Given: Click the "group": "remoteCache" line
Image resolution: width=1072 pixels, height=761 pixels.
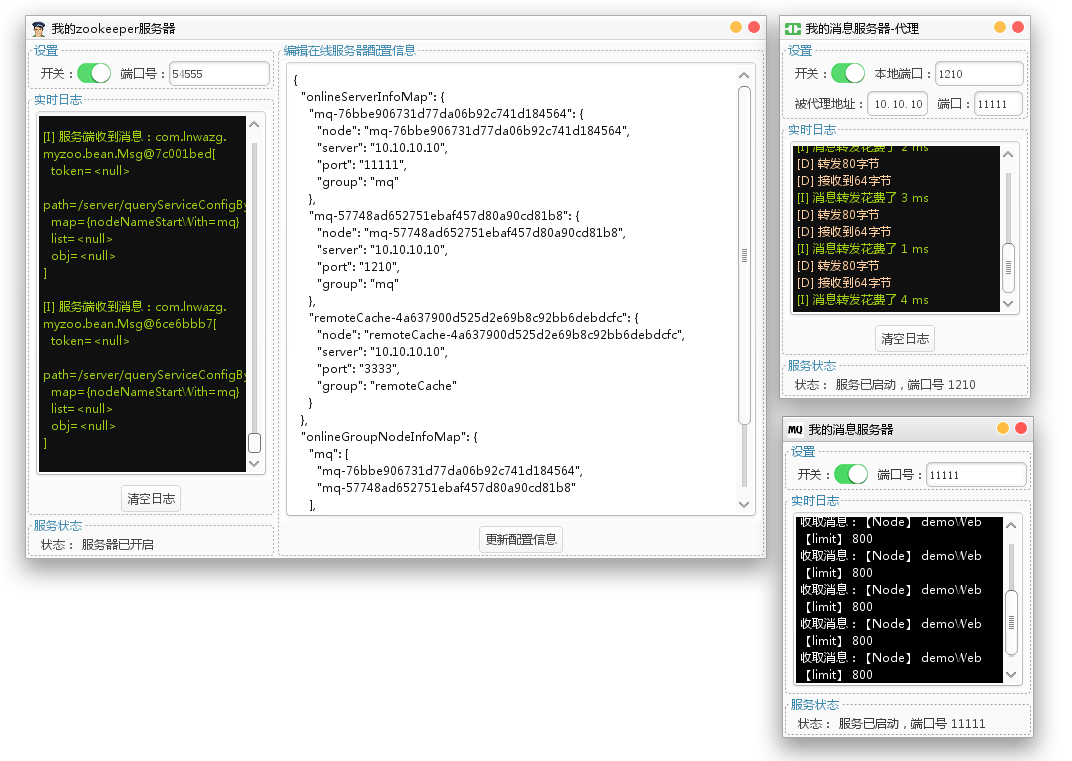Looking at the screenshot, I should (387, 386).
